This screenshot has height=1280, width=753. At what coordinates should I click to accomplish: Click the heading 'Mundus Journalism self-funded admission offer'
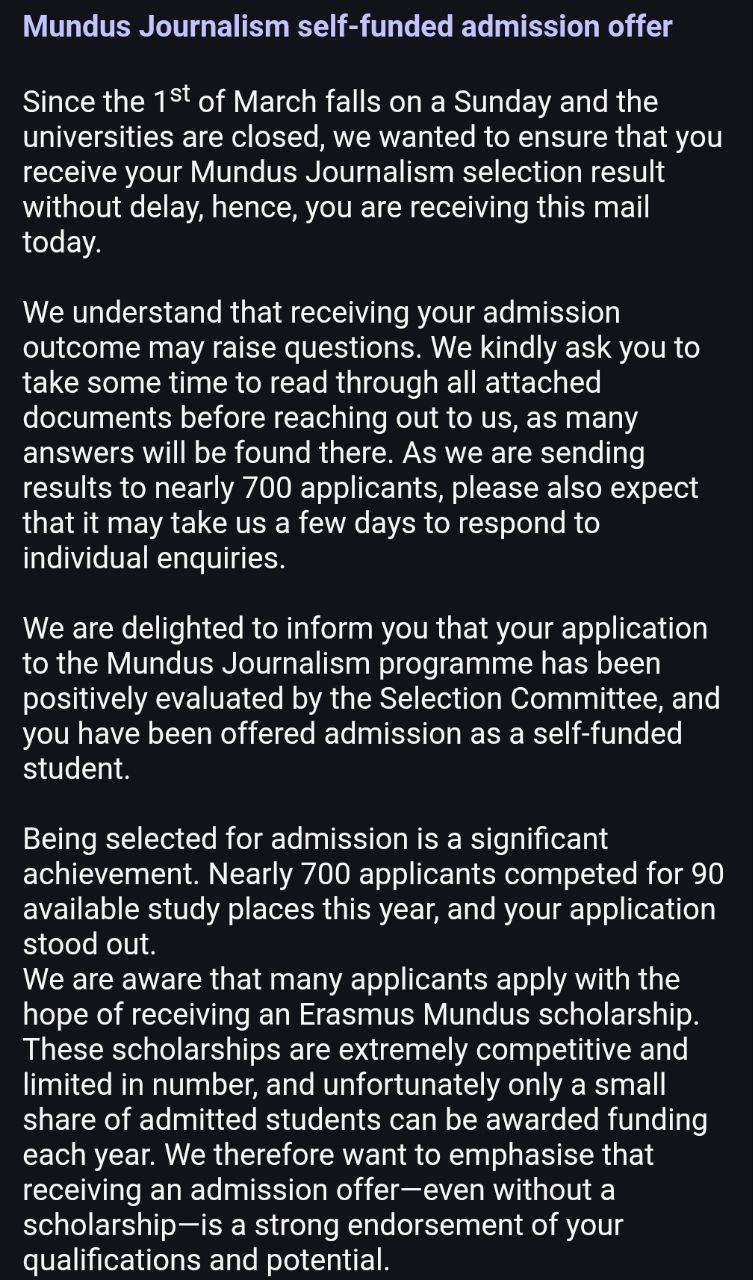[347, 27]
